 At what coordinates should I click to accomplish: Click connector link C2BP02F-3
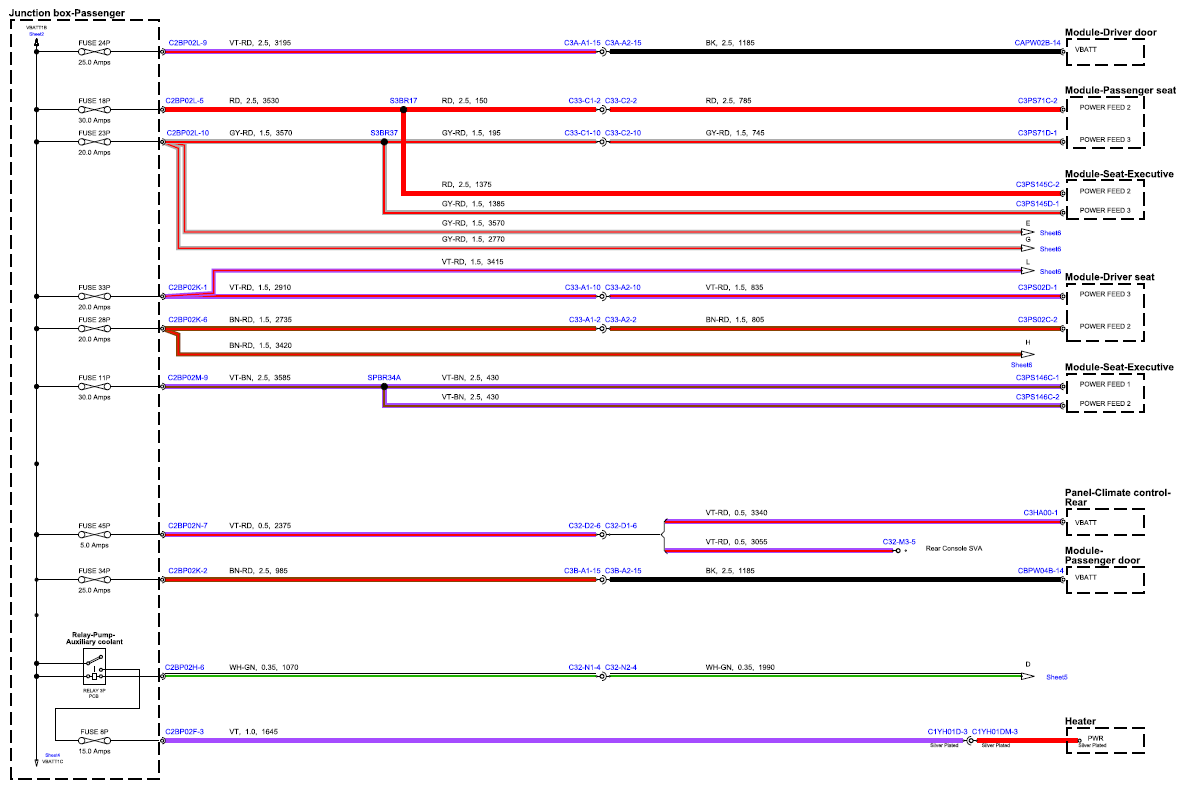(184, 732)
